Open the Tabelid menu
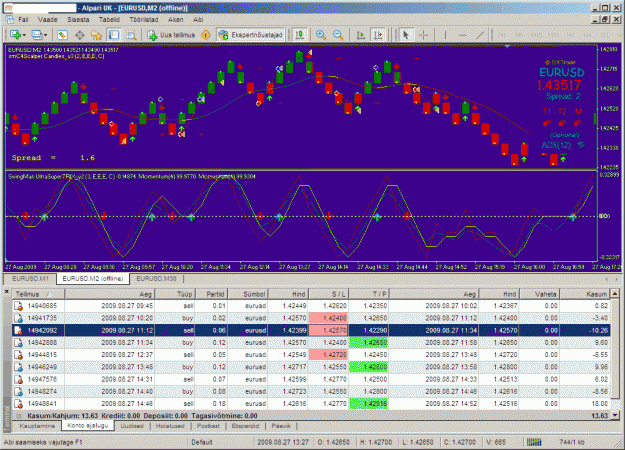The width and height of the screenshot is (625, 450). [109, 19]
